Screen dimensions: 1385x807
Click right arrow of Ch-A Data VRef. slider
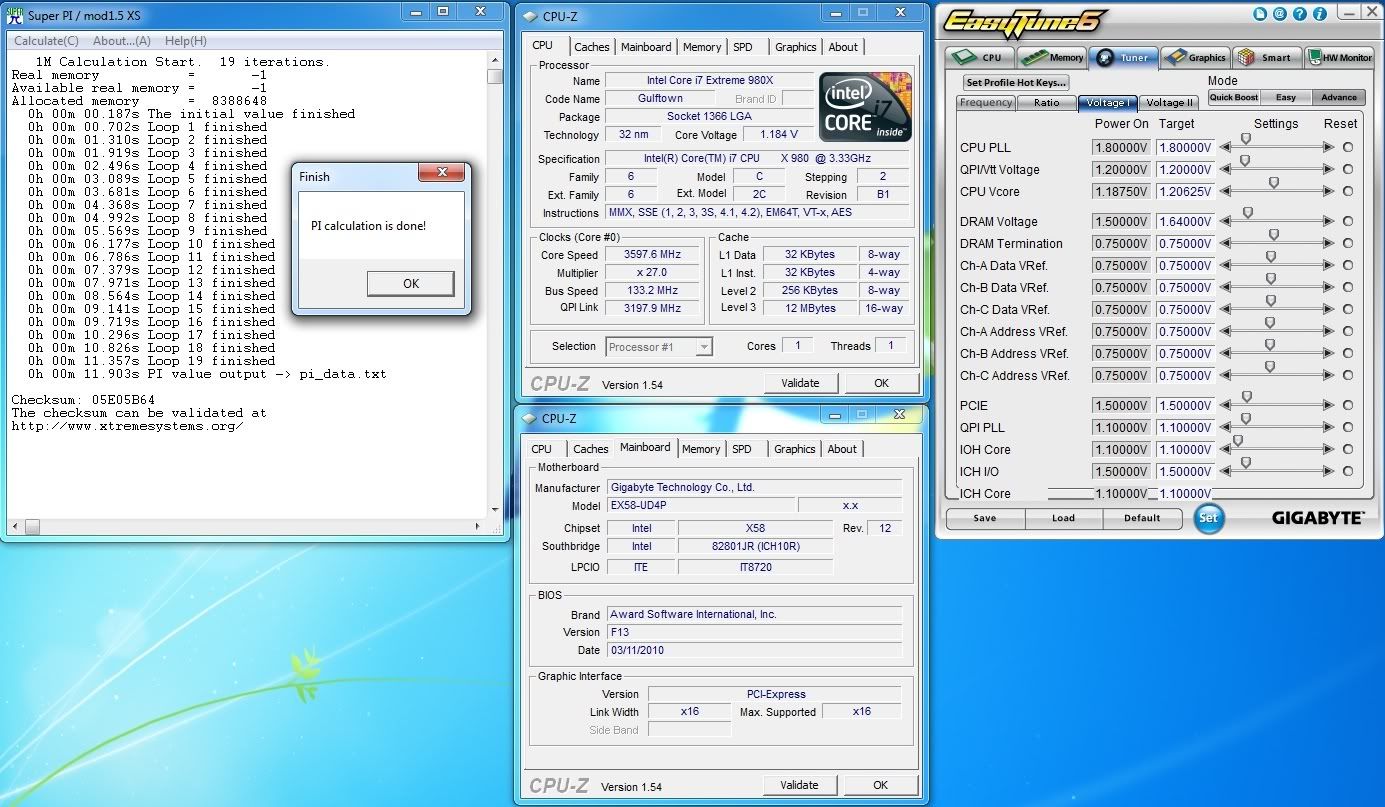click(1328, 265)
